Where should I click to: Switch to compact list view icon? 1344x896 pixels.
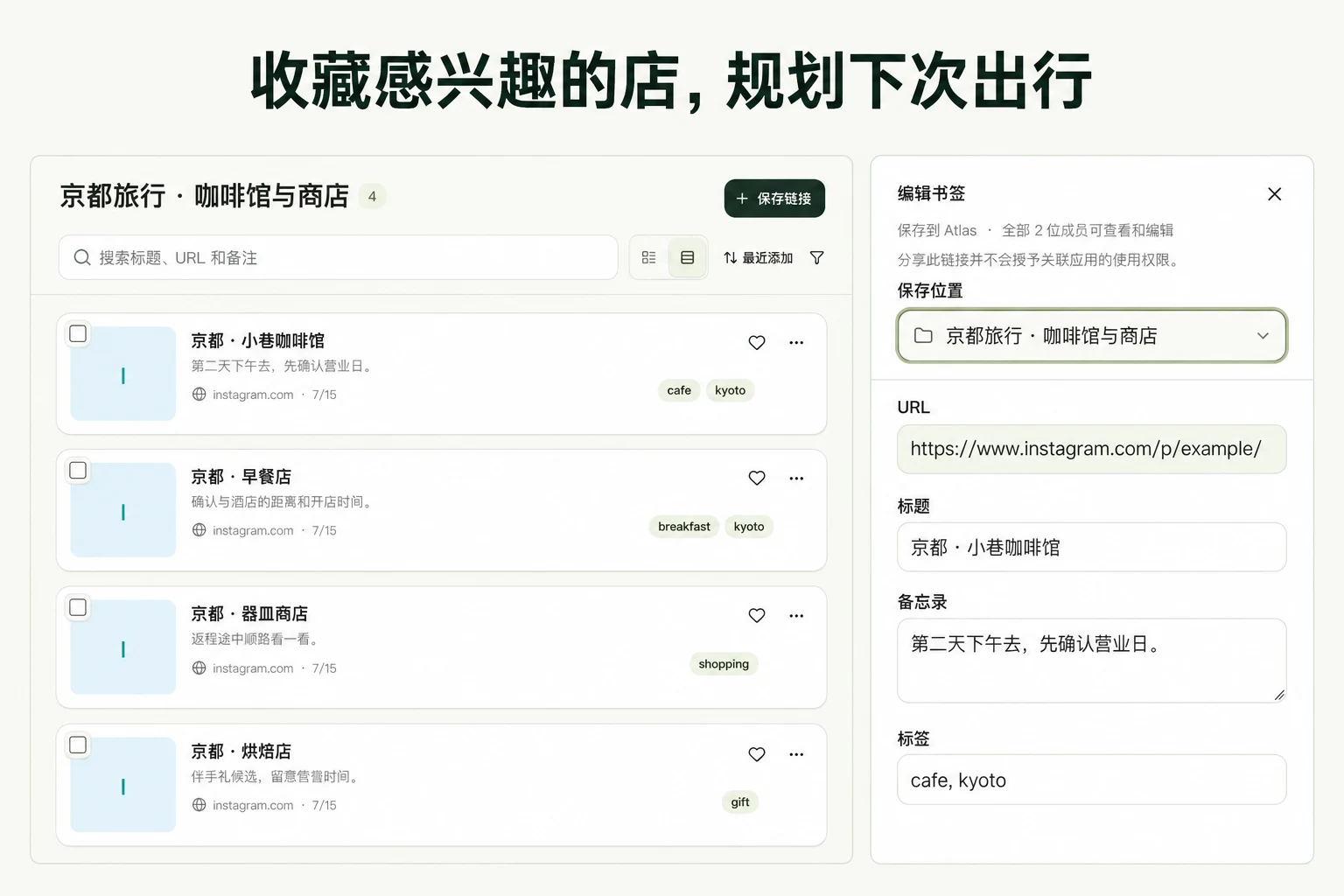(x=648, y=257)
